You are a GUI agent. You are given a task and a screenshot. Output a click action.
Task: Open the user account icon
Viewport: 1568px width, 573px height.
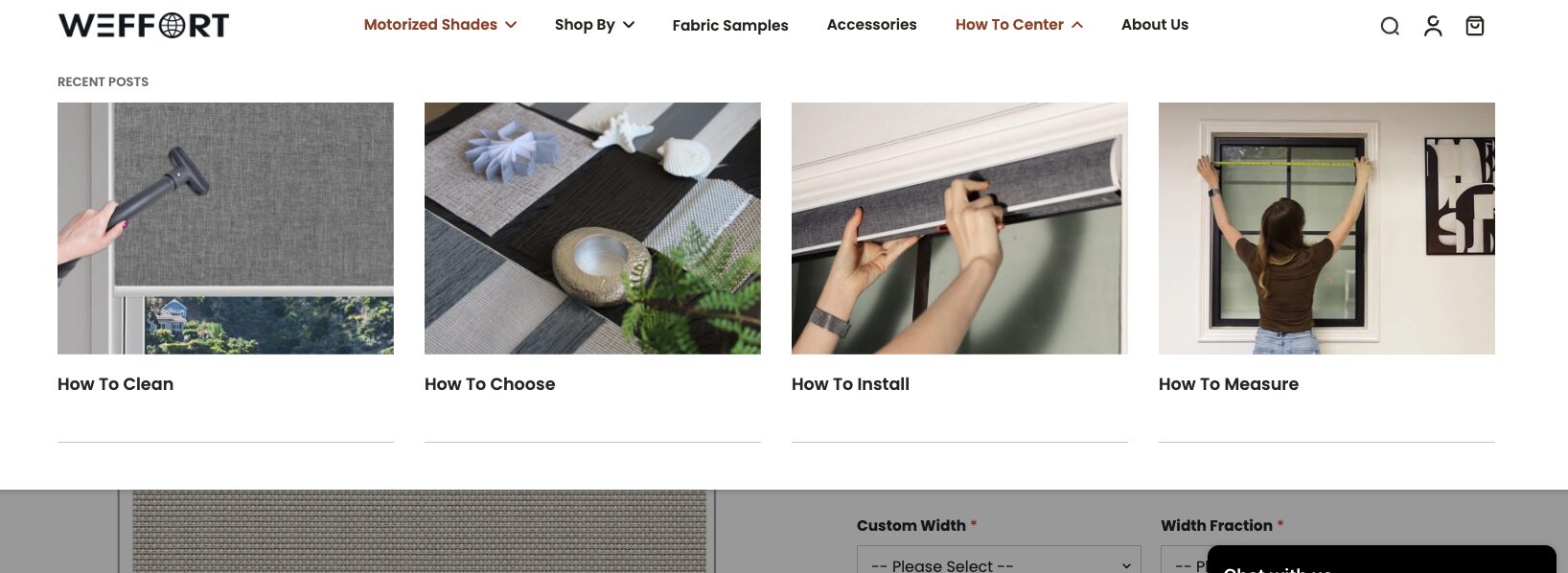1433,26
